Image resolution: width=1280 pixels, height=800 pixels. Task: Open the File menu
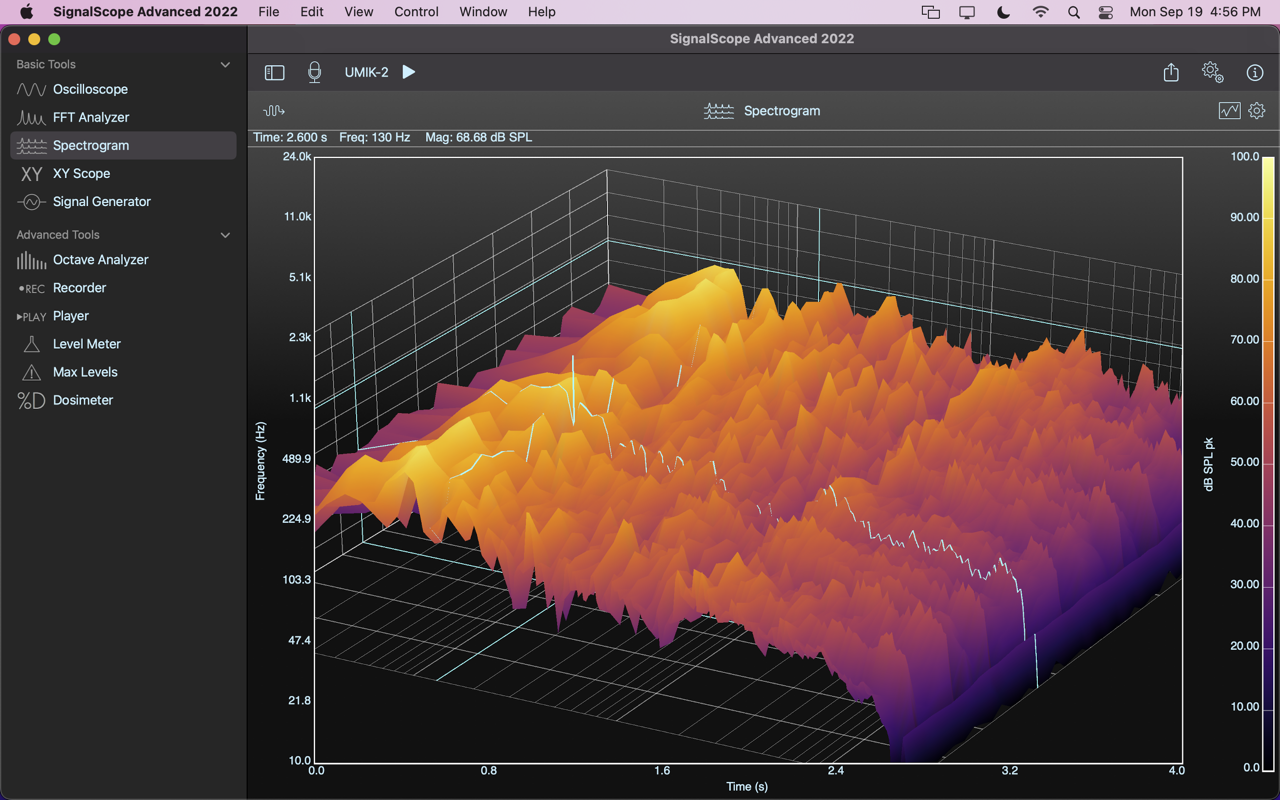pyautogui.click(x=269, y=12)
